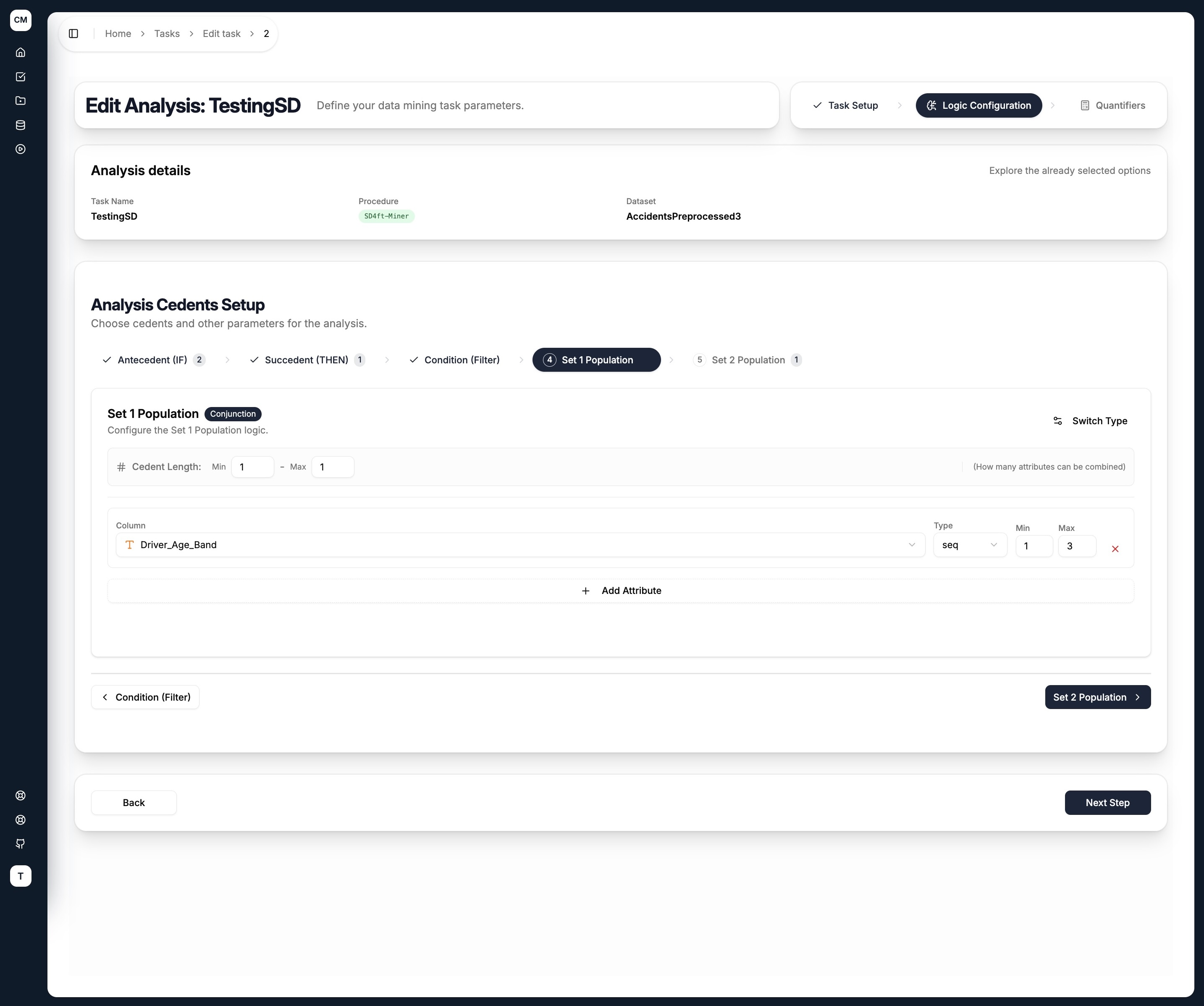Open the Quantifiers wizard step

coord(1112,105)
